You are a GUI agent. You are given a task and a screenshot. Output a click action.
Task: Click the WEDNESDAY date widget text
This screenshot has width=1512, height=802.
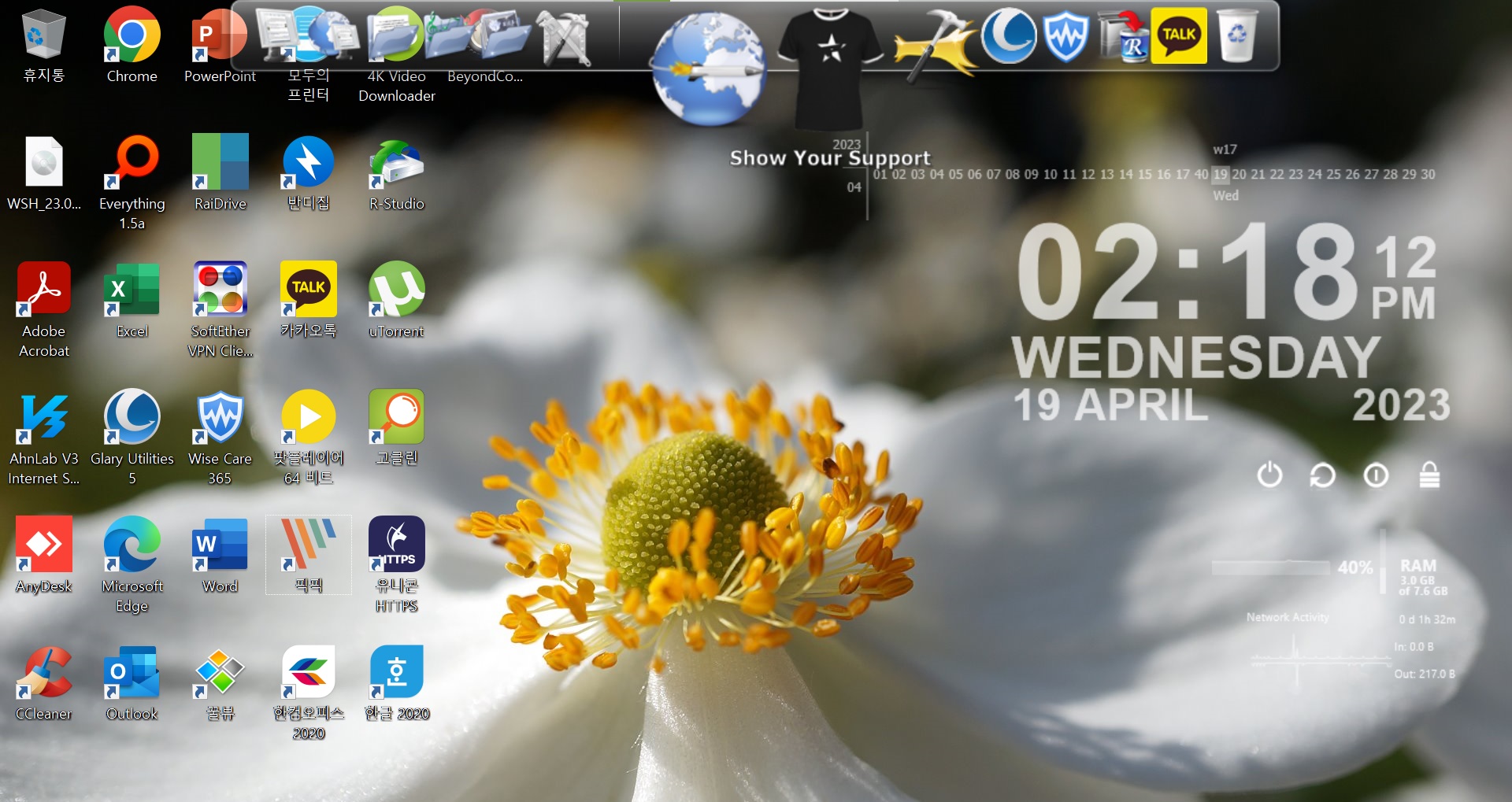point(1195,357)
